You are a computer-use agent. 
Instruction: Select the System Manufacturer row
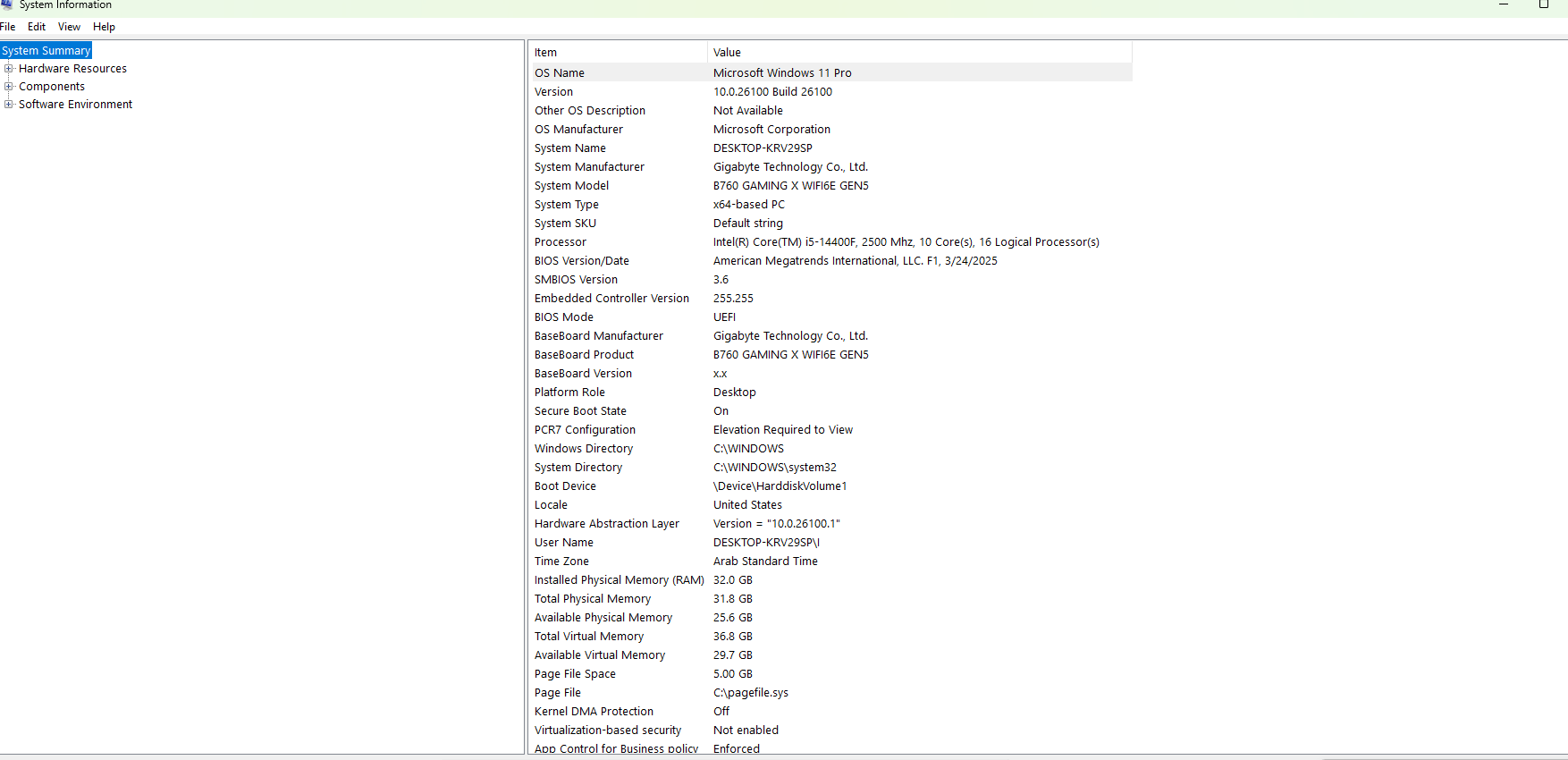click(x=830, y=167)
